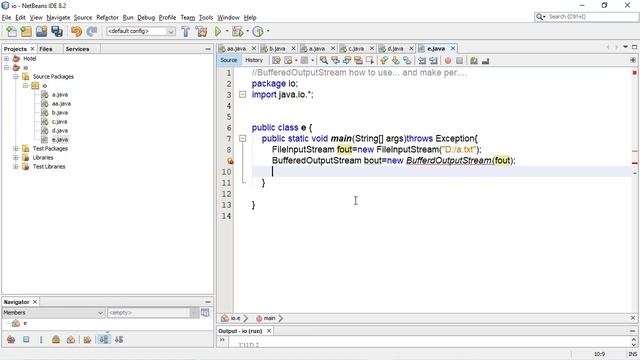This screenshot has height=360, width=640.
Task: Click the Debug Project icon
Action: click(237, 31)
